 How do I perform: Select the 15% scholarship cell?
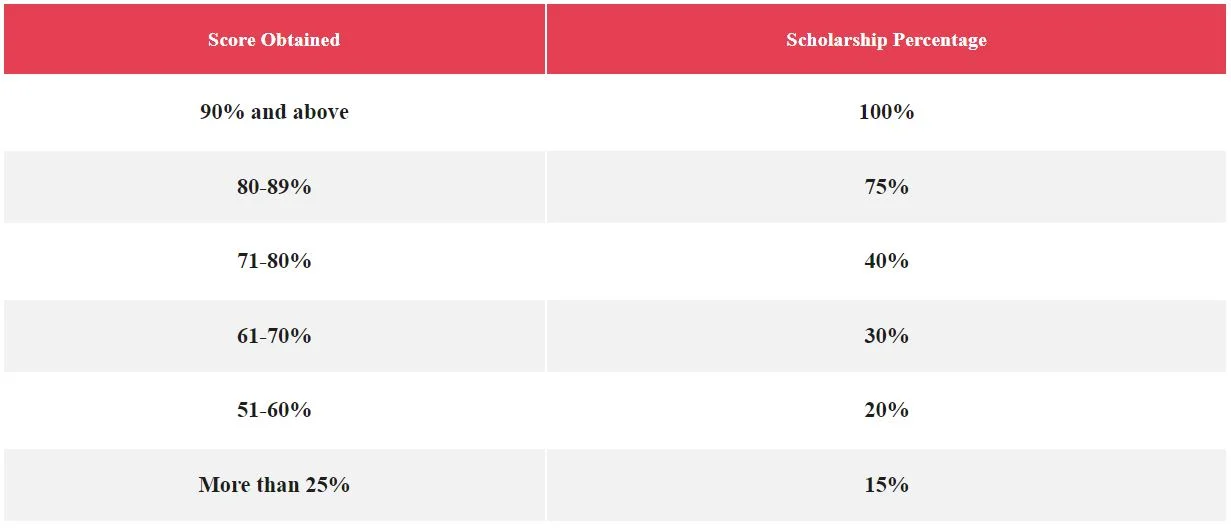[886, 485]
